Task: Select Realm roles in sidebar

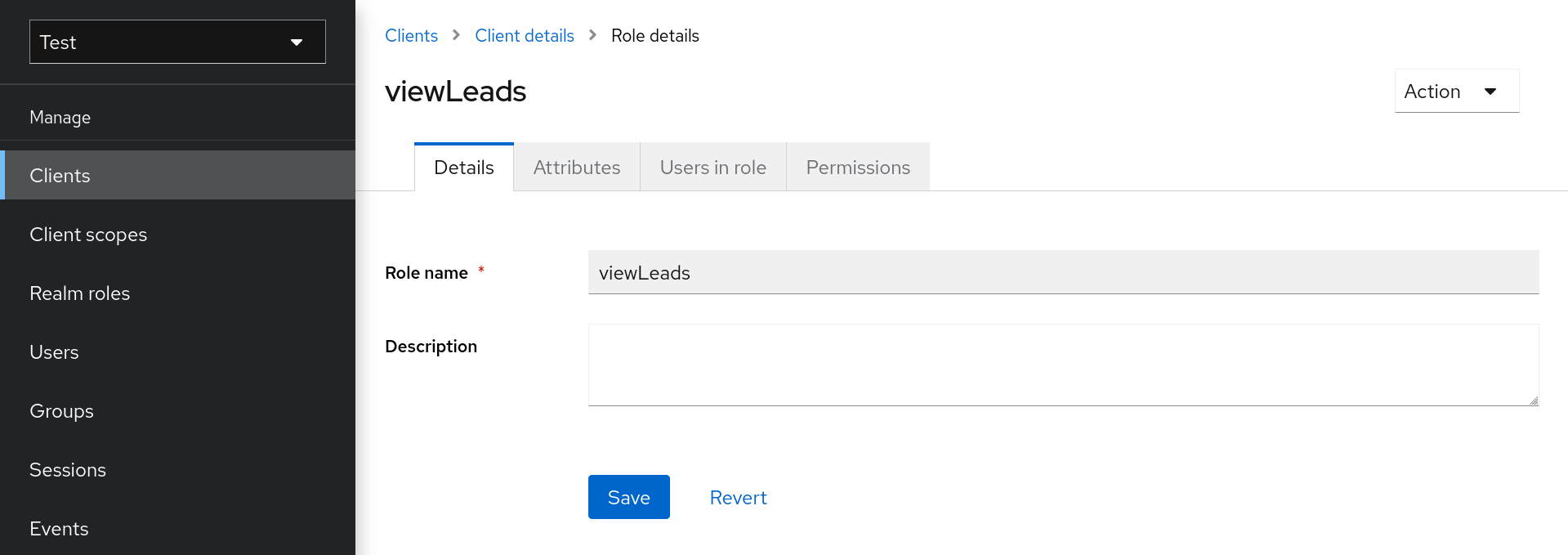Action: coord(80,293)
